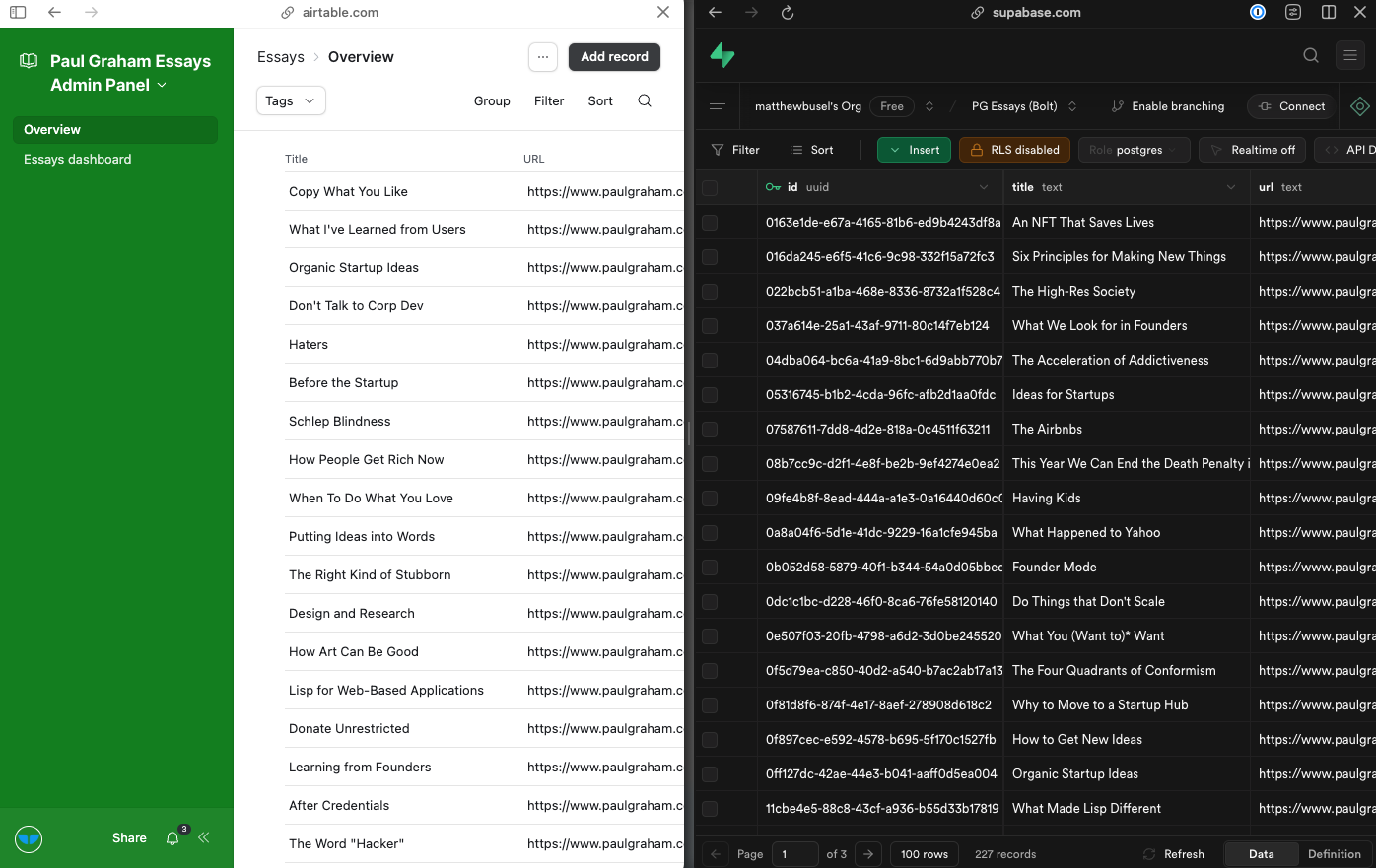The image size is (1376, 868).
Task: Check row Ideas for Startups
Action: 710,395
